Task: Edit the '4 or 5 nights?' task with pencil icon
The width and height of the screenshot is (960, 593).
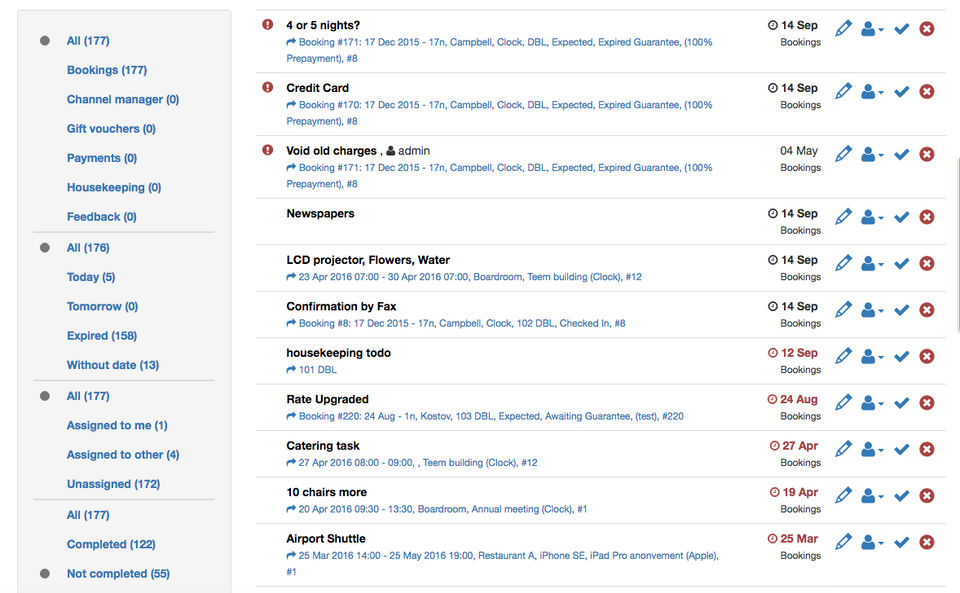Action: [x=843, y=29]
